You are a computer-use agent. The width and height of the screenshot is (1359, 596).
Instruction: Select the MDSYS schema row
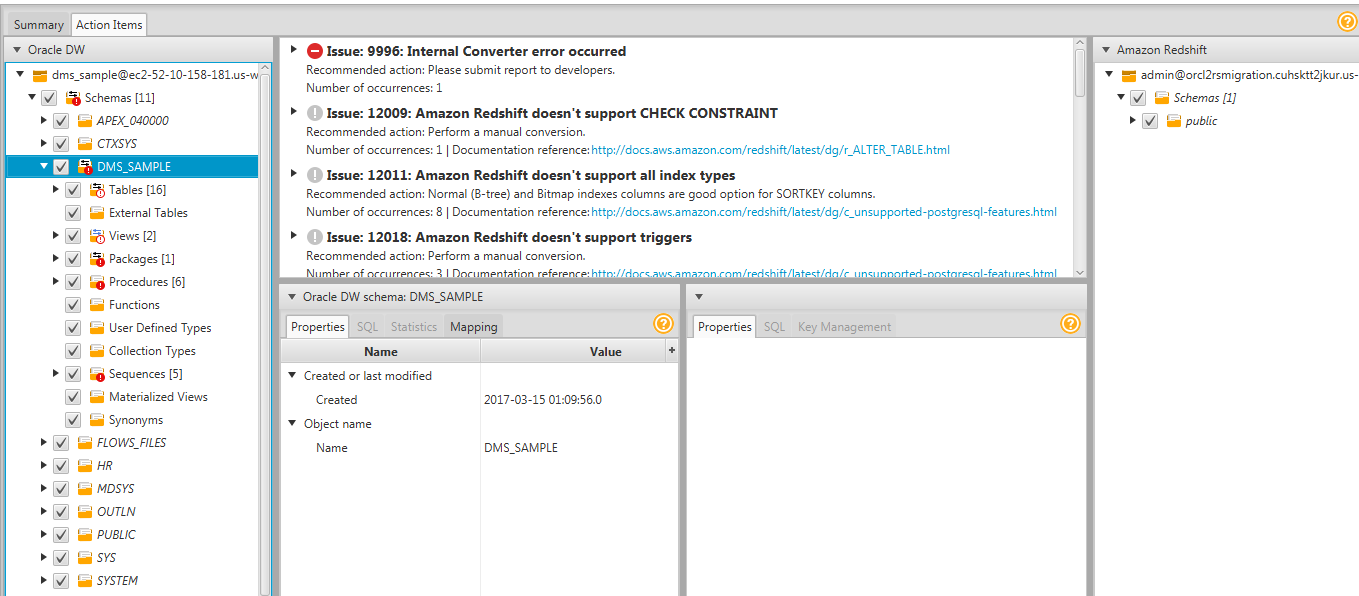[132, 489]
